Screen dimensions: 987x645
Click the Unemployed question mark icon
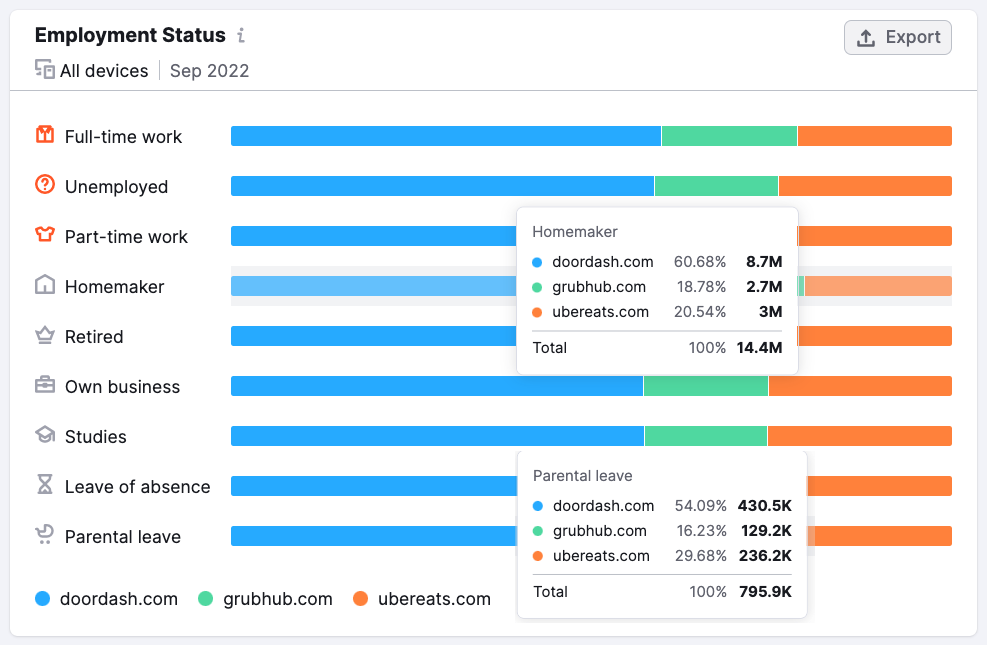[45, 184]
